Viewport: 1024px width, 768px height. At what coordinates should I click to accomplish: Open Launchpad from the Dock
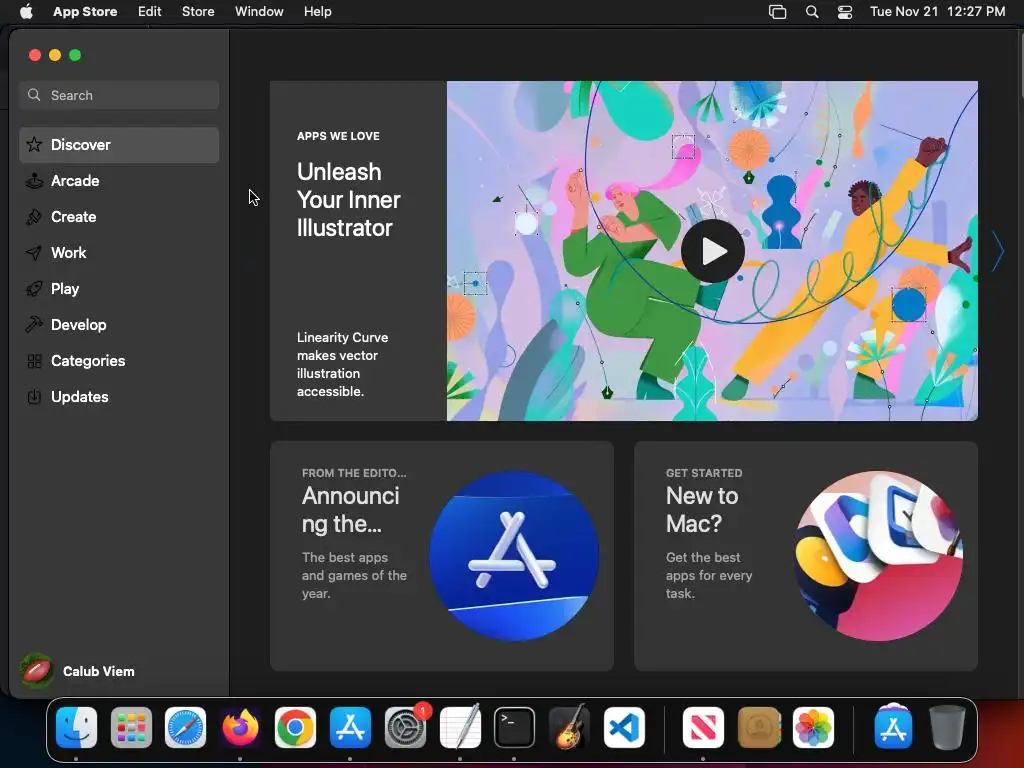click(x=131, y=728)
